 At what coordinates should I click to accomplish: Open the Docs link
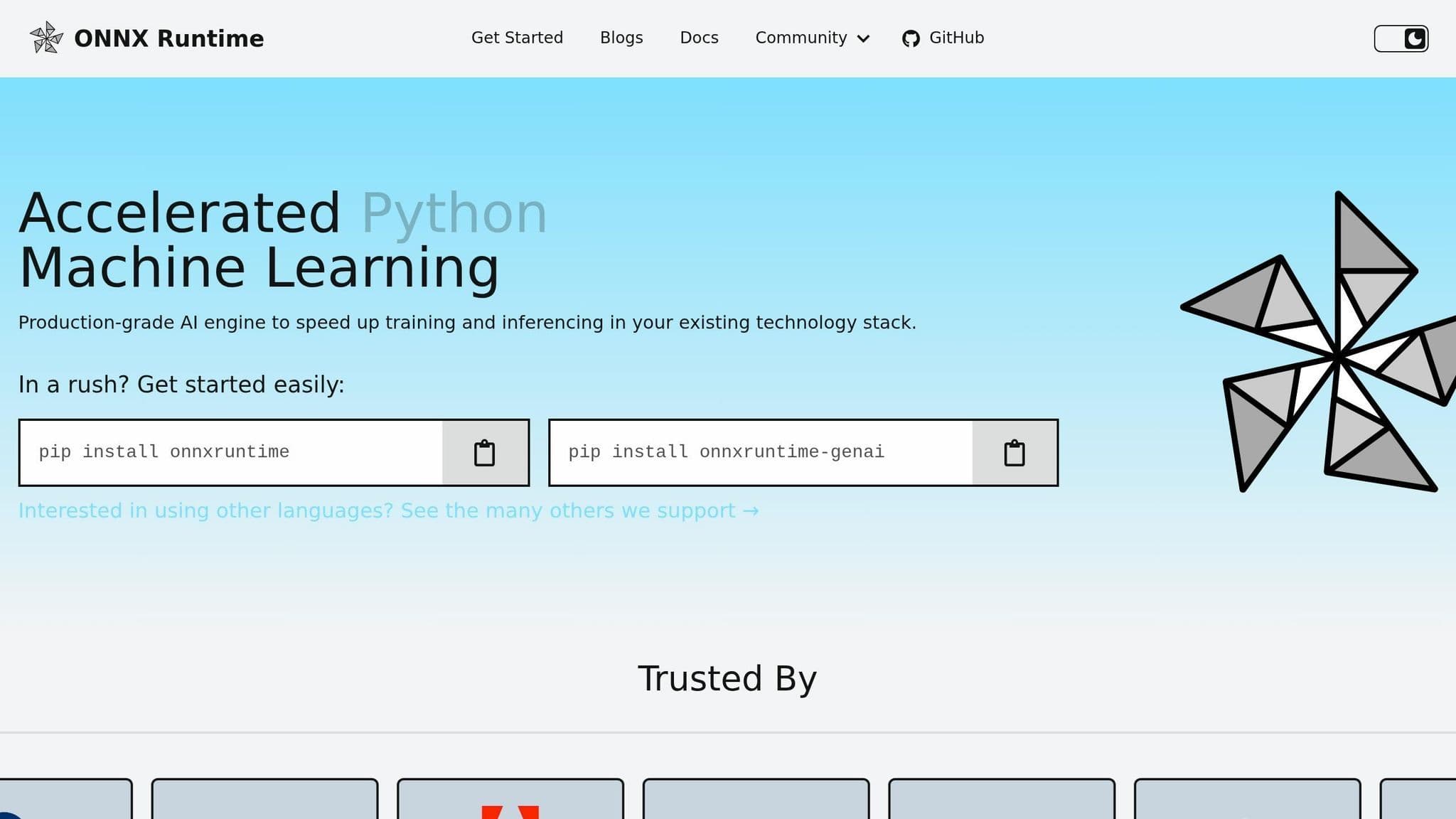[x=699, y=38]
